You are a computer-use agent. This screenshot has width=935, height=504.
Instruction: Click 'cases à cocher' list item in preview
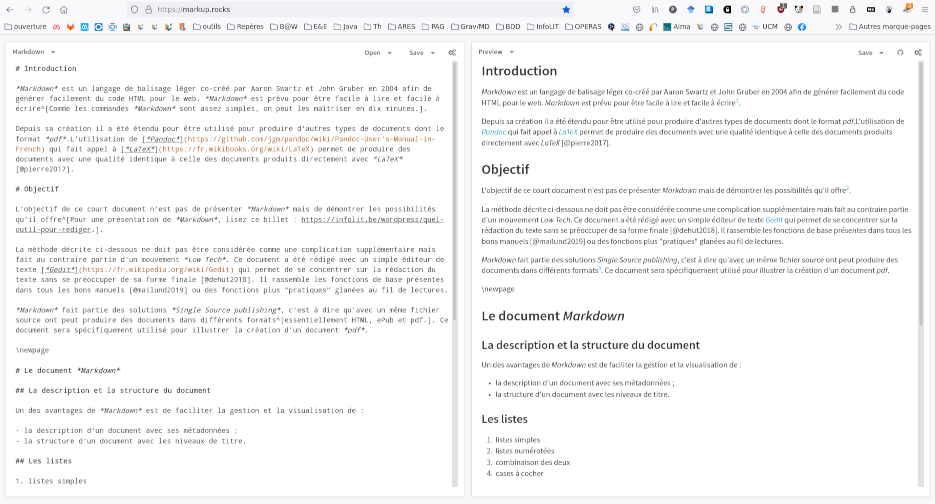coord(519,474)
